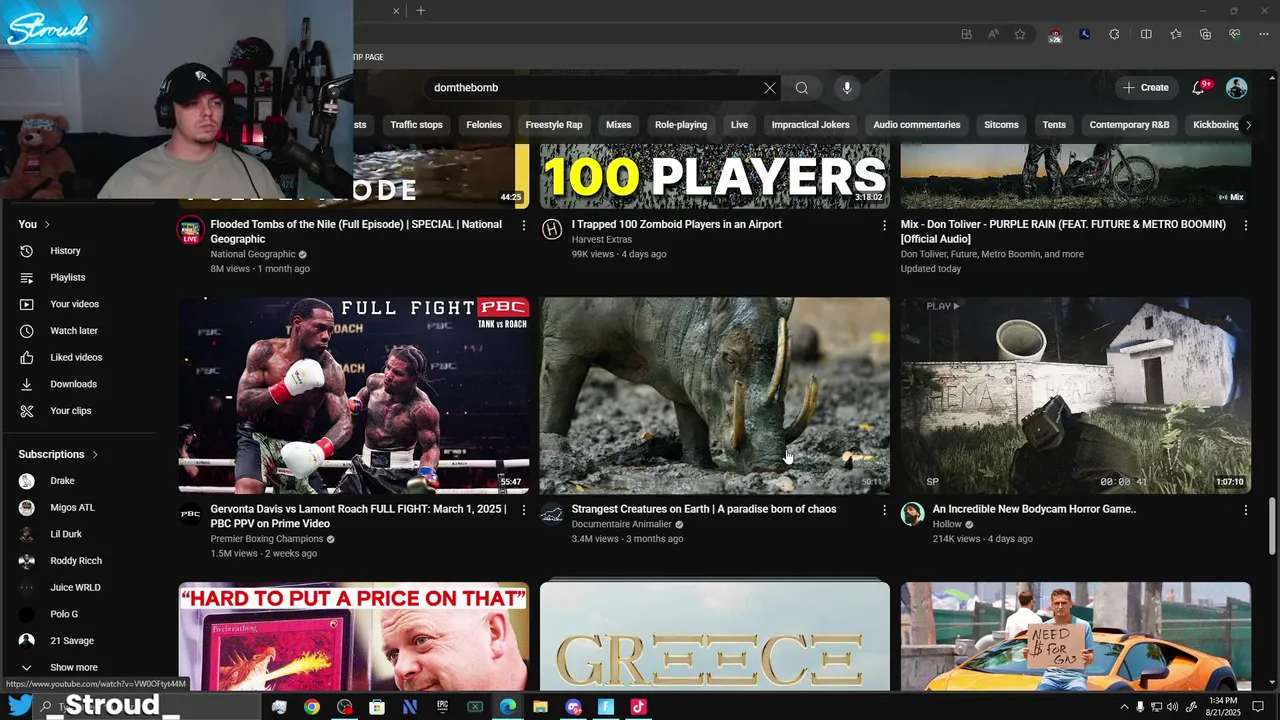
Task: Click the Edge read aloud icon
Action: click(x=993, y=34)
